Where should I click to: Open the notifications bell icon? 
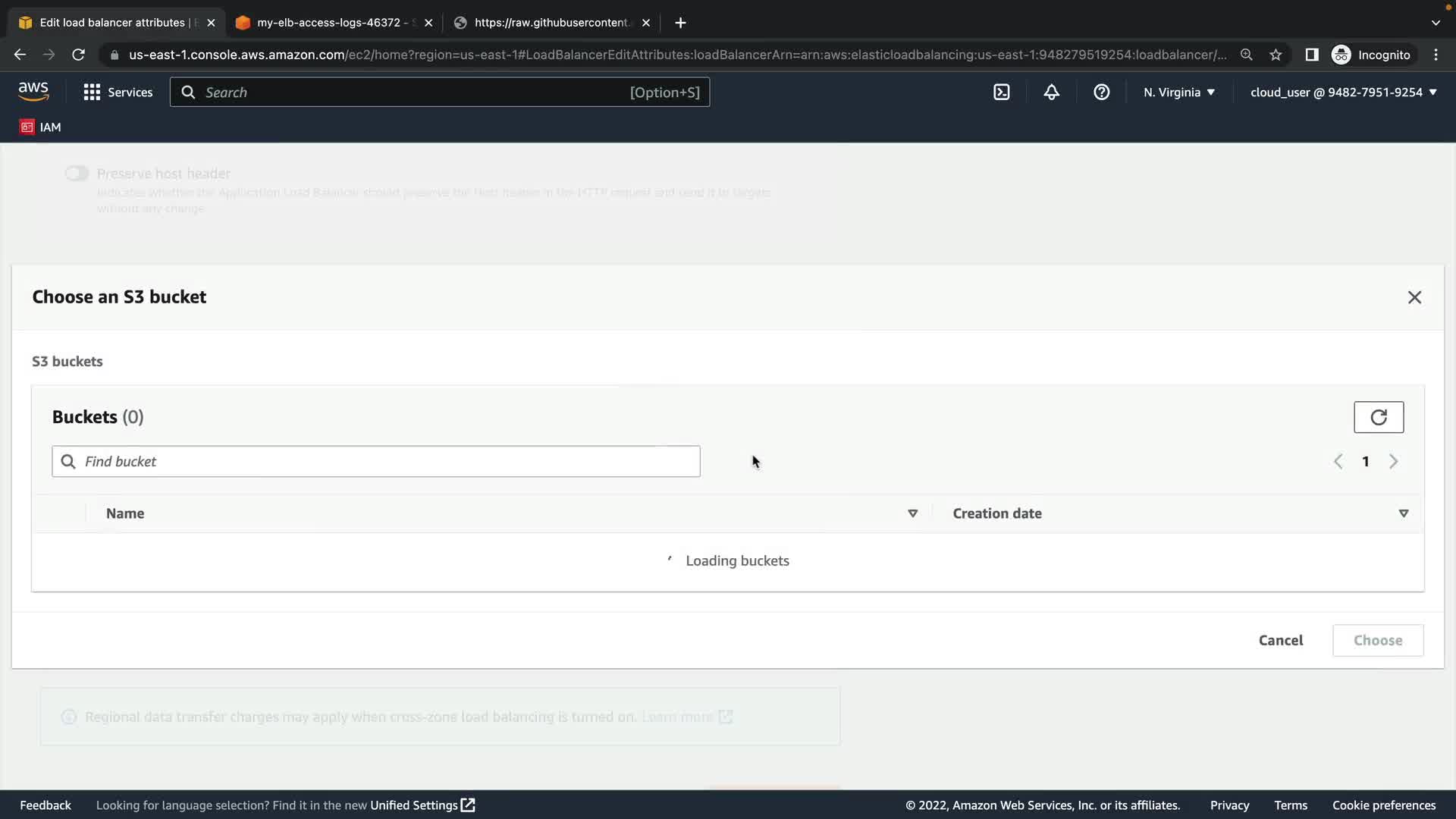click(1051, 93)
